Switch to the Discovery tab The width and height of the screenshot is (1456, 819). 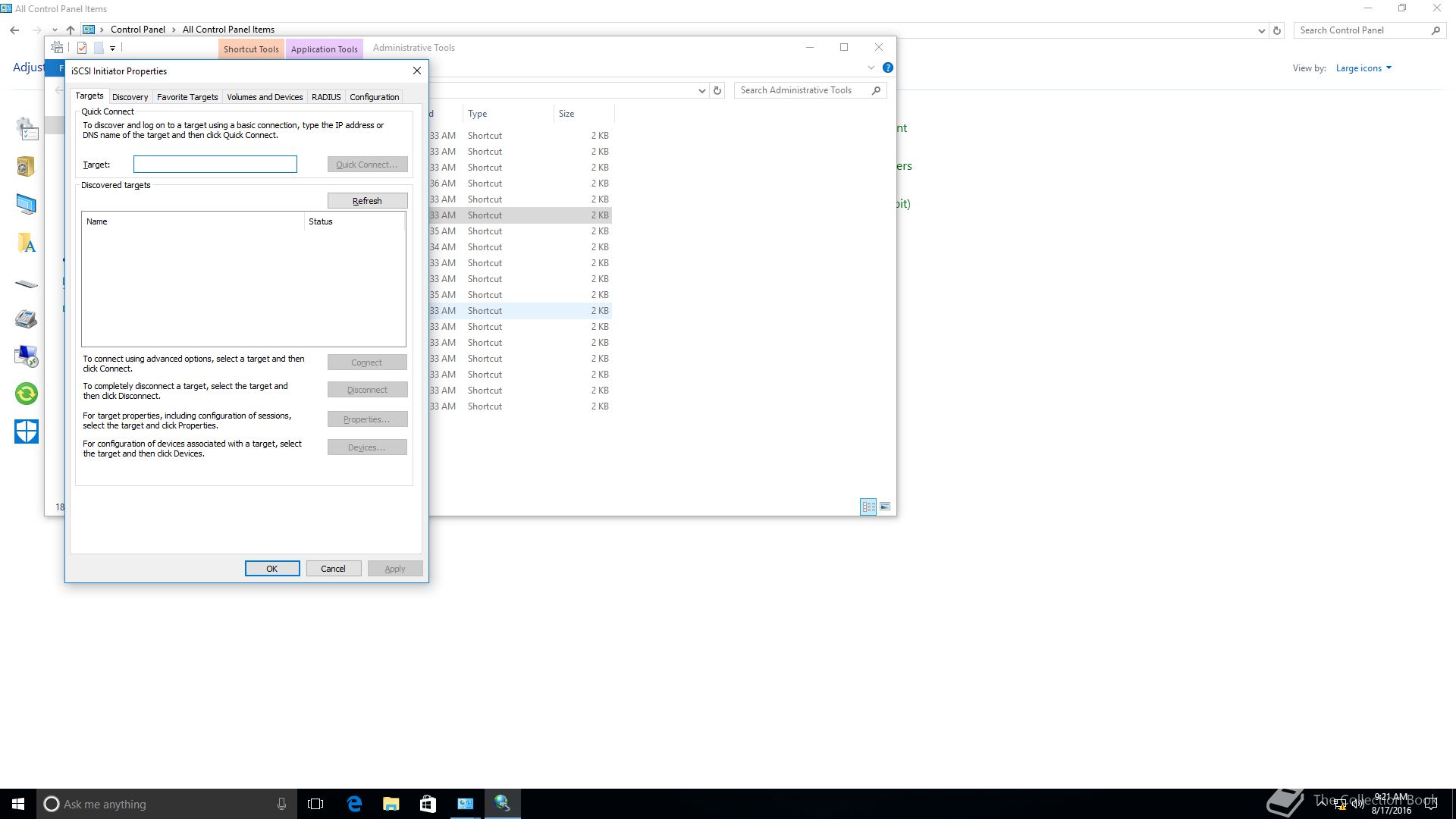[130, 97]
